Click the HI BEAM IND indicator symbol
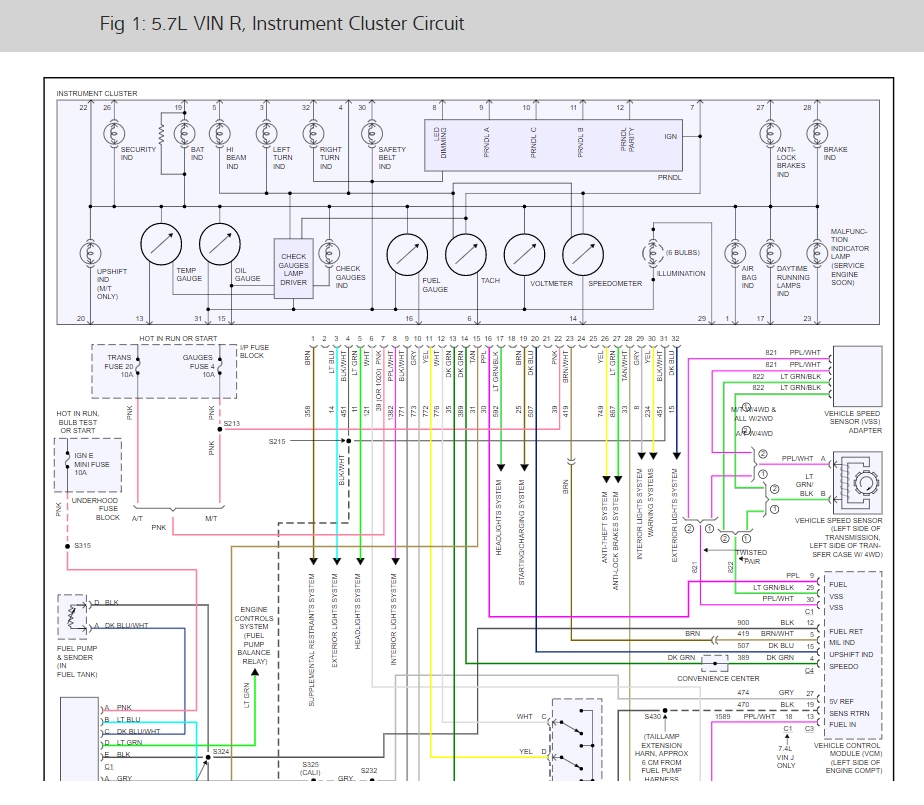The width and height of the screenshot is (924, 805). point(218,135)
